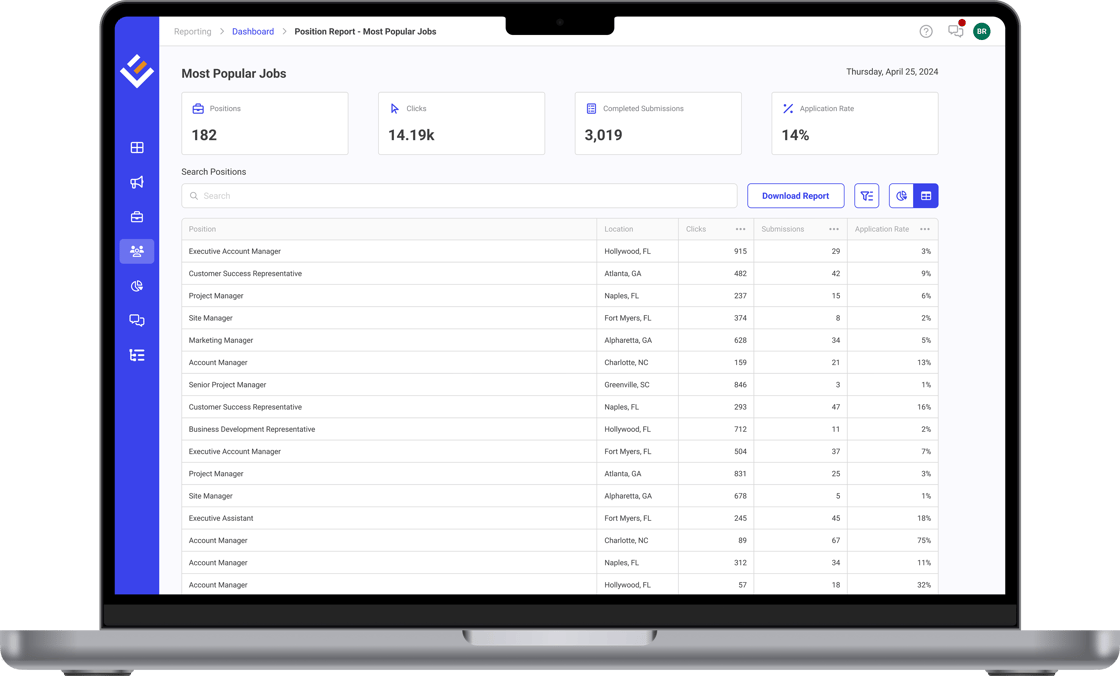Open the notifications icon with red badge
Image resolution: width=1120 pixels, height=676 pixels.
pos(955,31)
